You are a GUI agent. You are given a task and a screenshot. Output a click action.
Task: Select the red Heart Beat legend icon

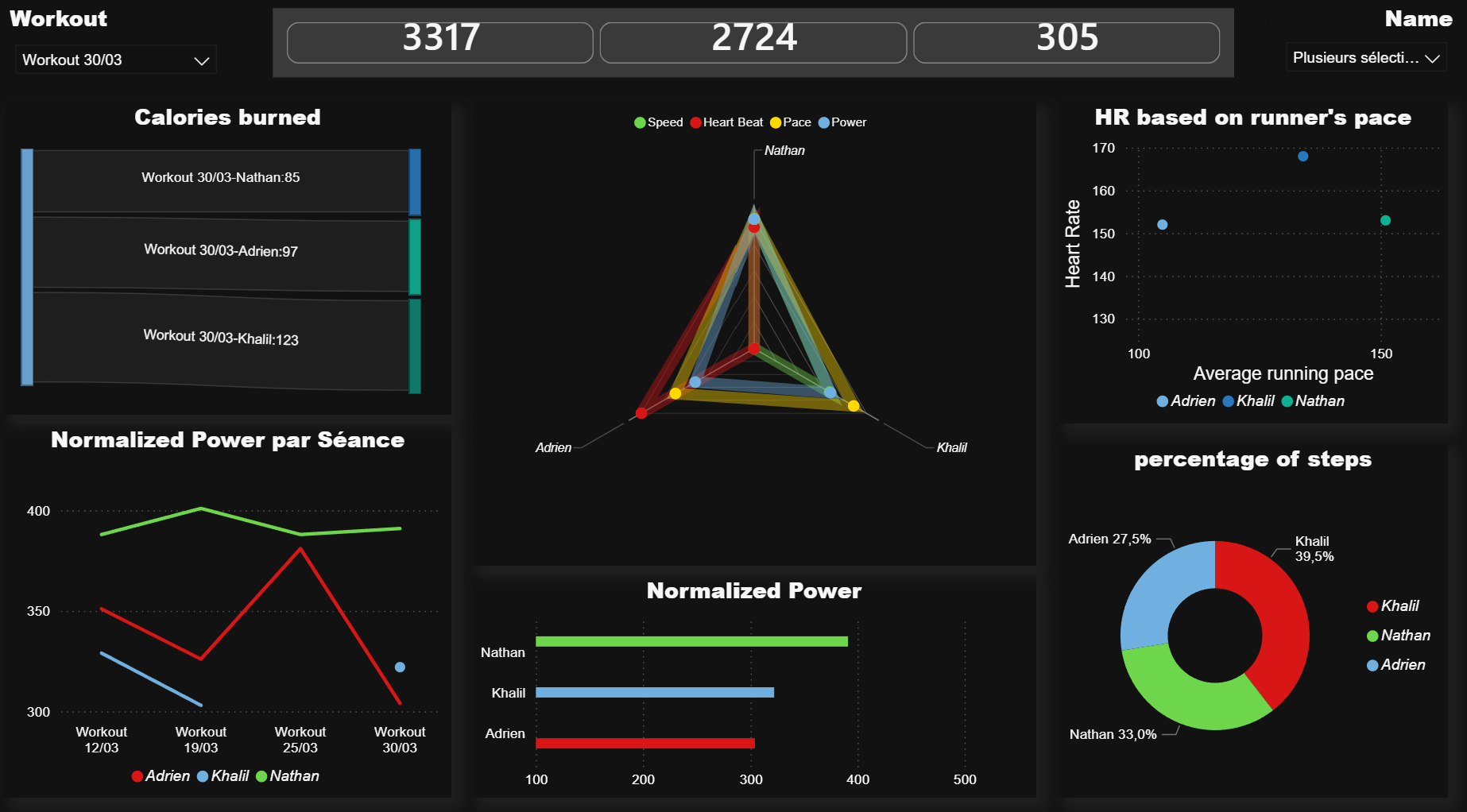(x=695, y=122)
